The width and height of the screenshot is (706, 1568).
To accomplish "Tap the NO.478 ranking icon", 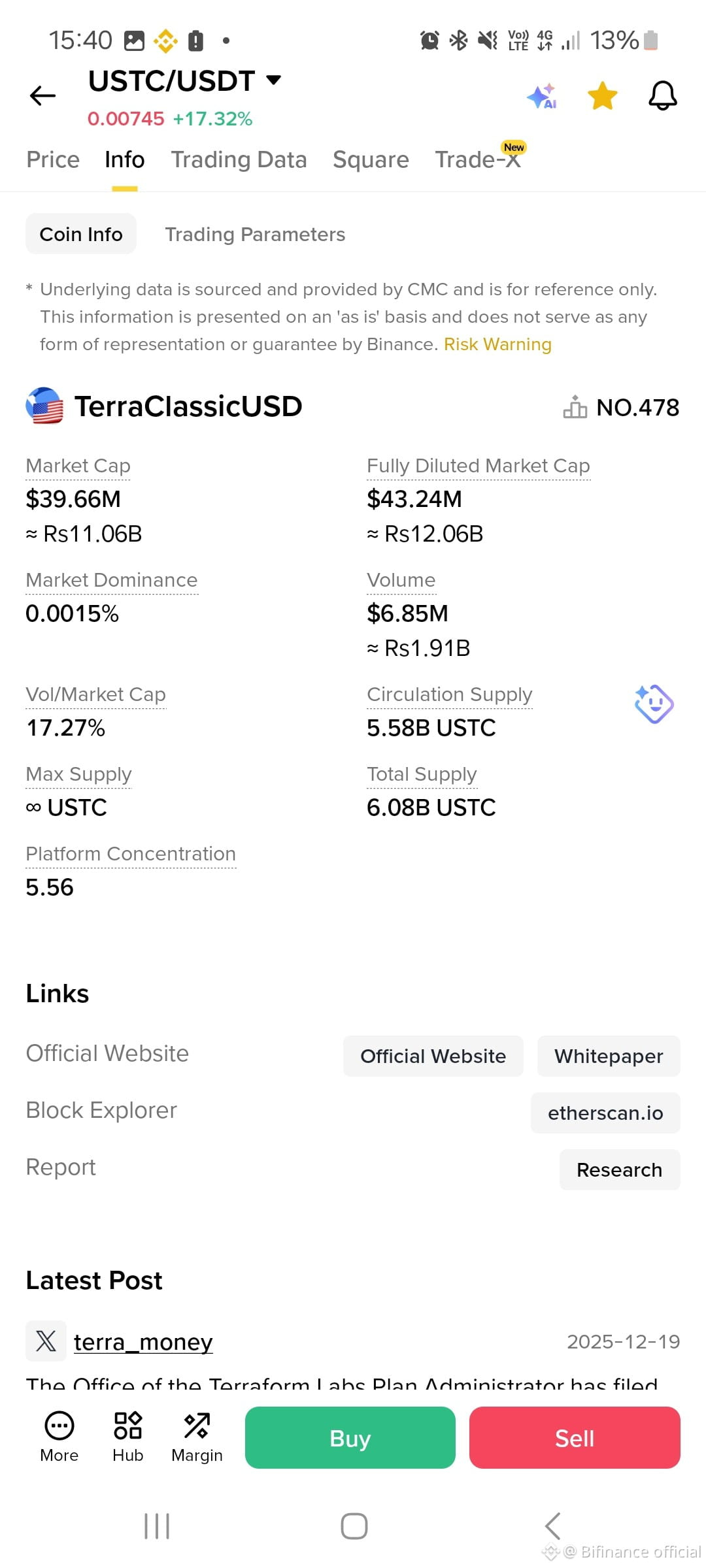I will pos(575,406).
